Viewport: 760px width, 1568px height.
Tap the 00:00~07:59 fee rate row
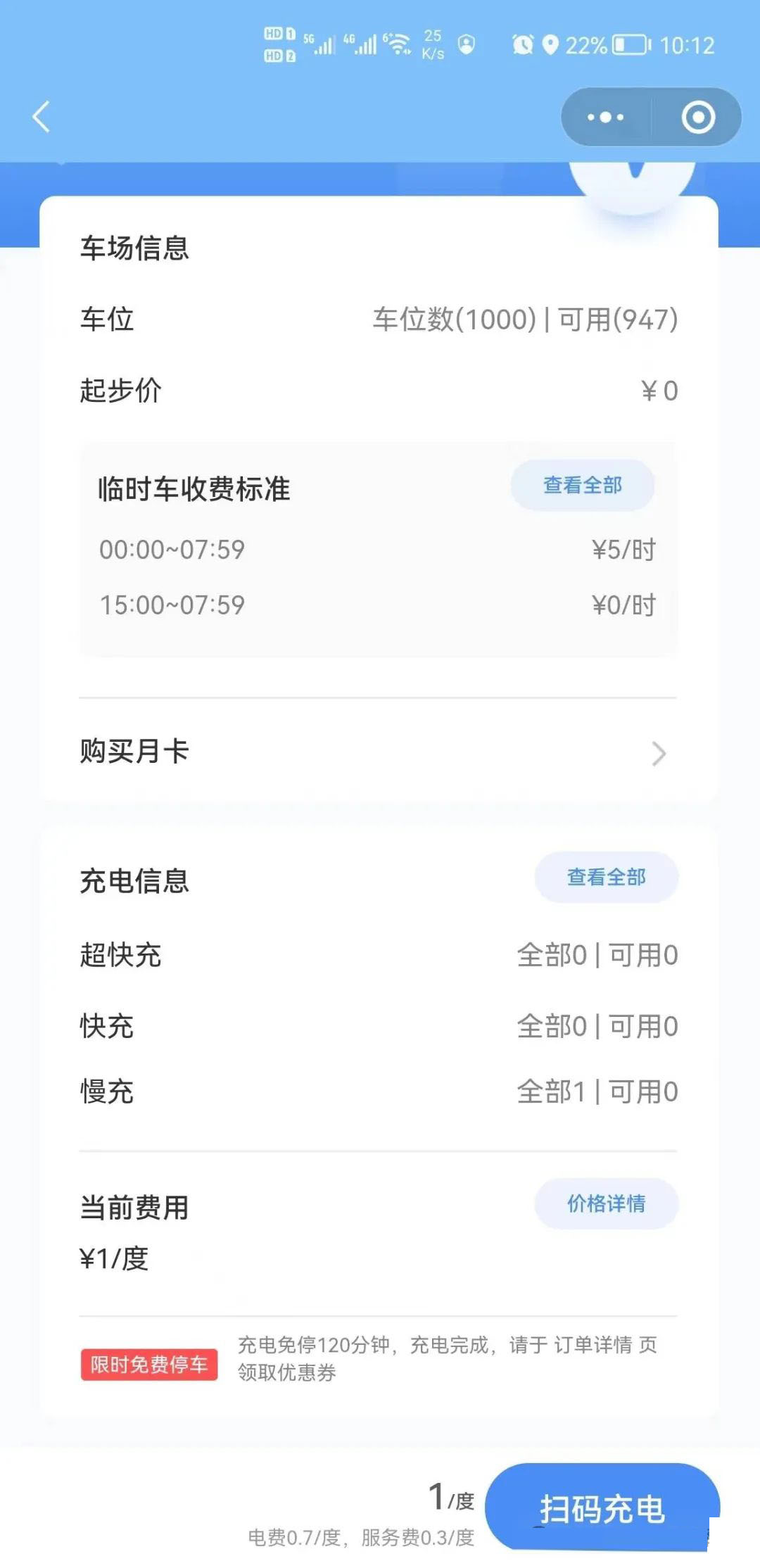pyautogui.click(x=377, y=550)
